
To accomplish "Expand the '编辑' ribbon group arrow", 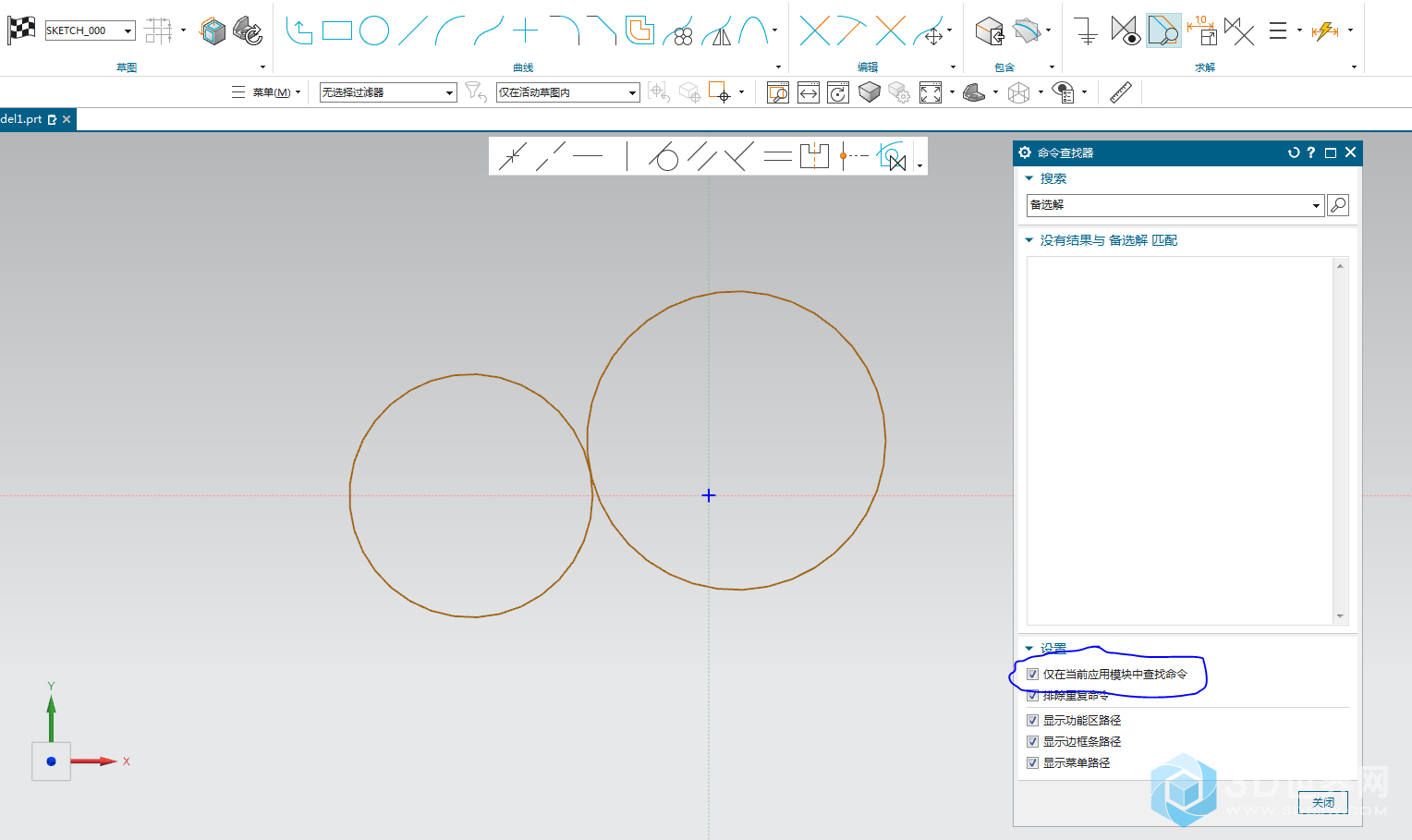I will 953,67.
